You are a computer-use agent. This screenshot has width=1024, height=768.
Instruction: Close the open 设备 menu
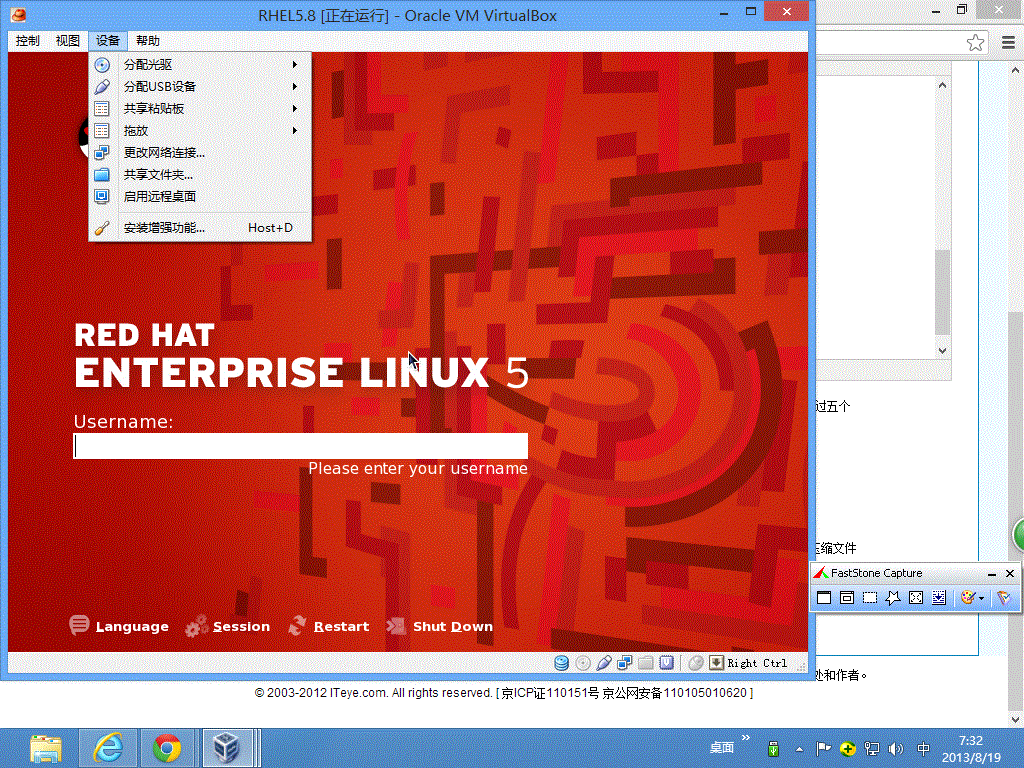pyautogui.click(x=108, y=40)
